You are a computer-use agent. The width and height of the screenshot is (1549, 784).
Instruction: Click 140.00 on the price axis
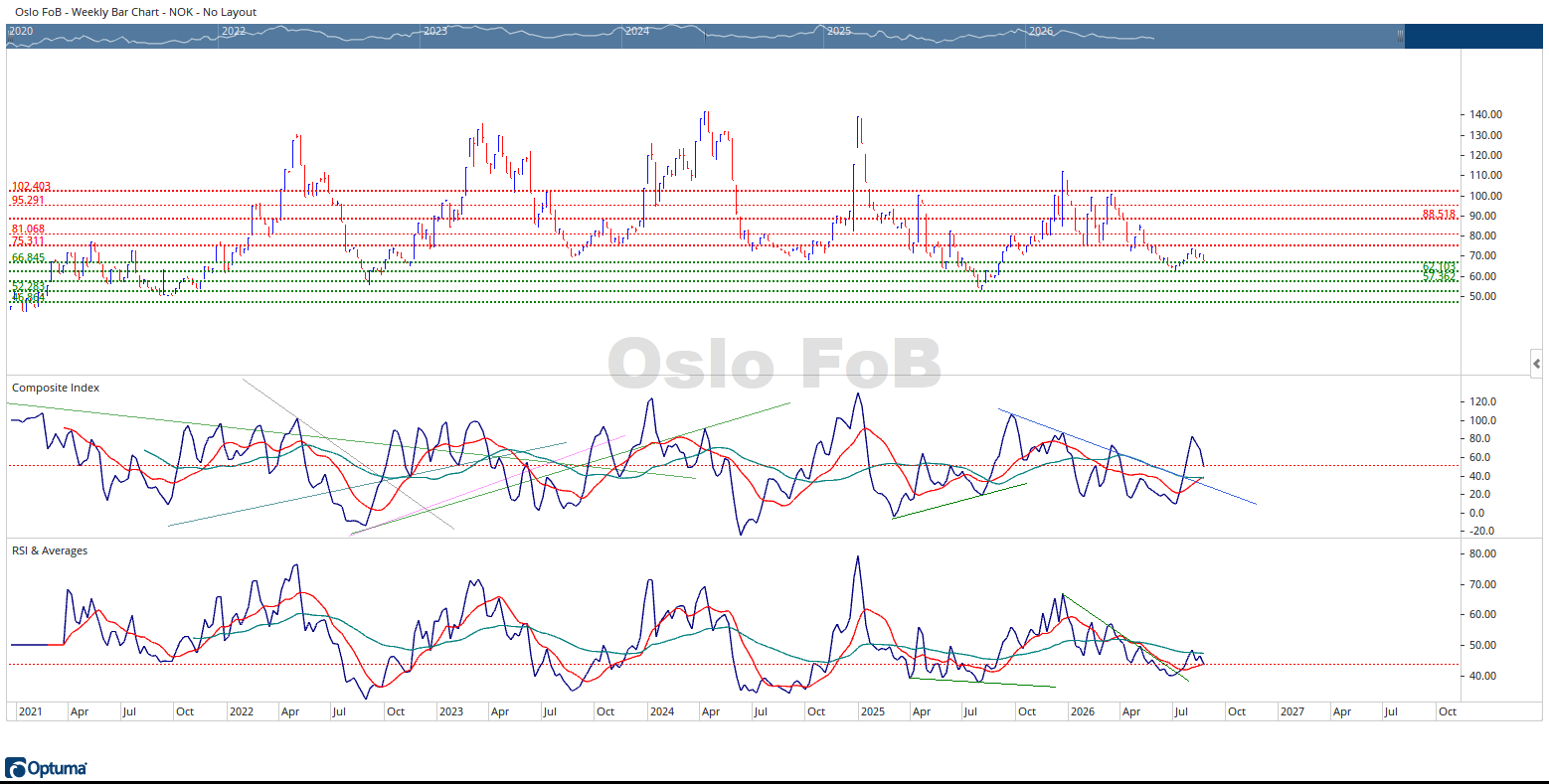(x=1485, y=114)
